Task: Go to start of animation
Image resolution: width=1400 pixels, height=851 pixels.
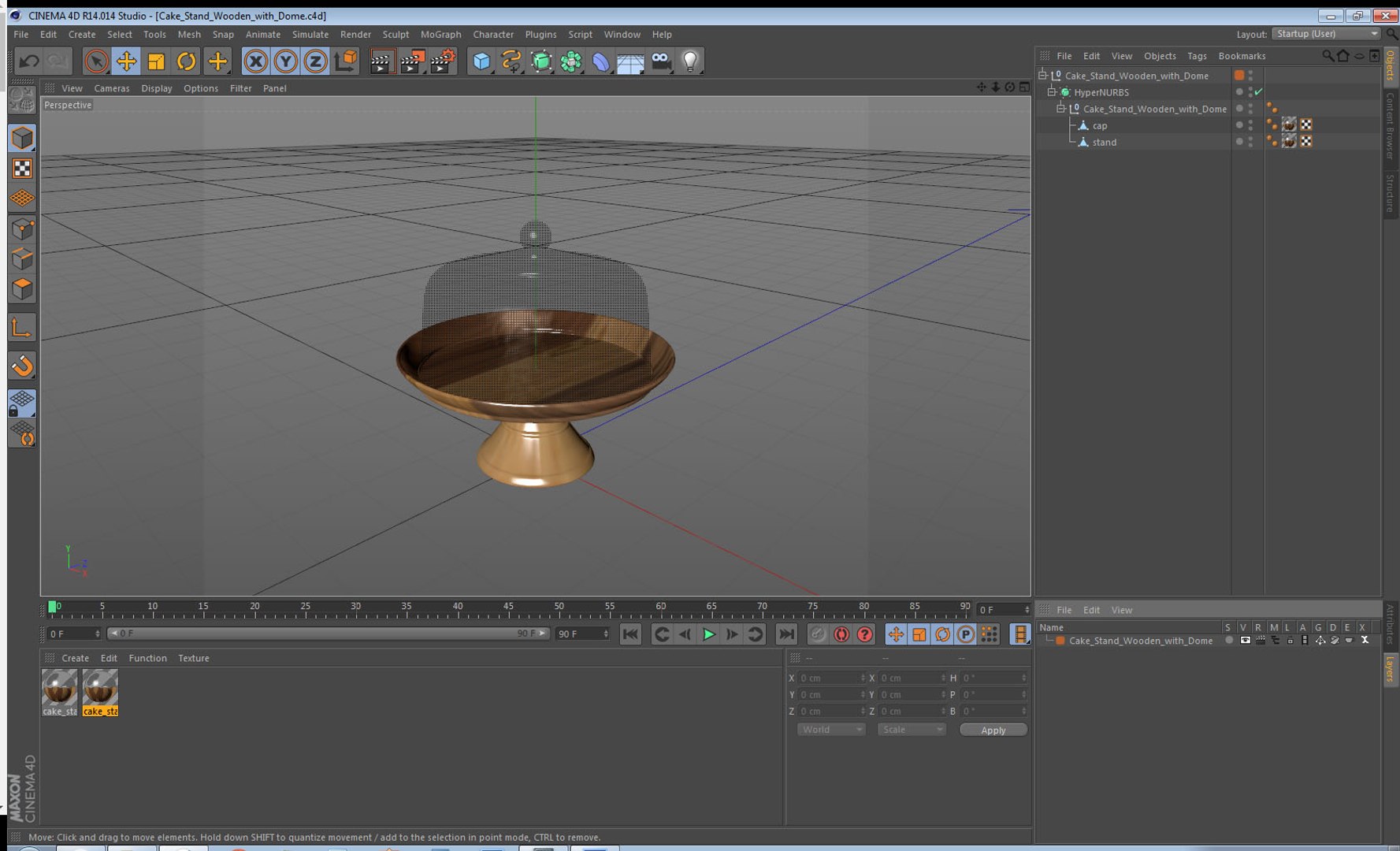Action: click(x=630, y=634)
